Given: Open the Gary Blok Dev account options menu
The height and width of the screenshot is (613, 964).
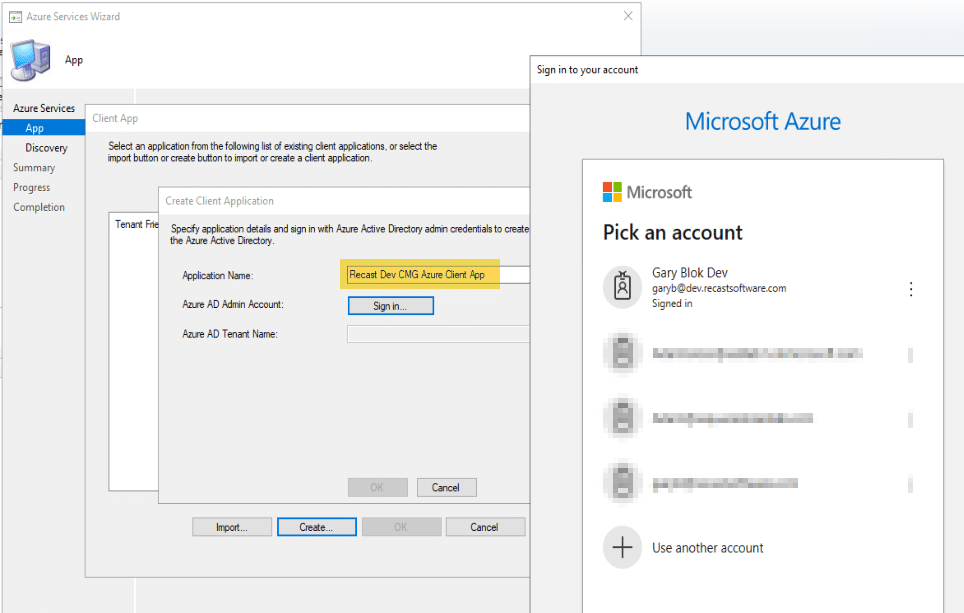Looking at the screenshot, I should pyautogui.click(x=910, y=289).
